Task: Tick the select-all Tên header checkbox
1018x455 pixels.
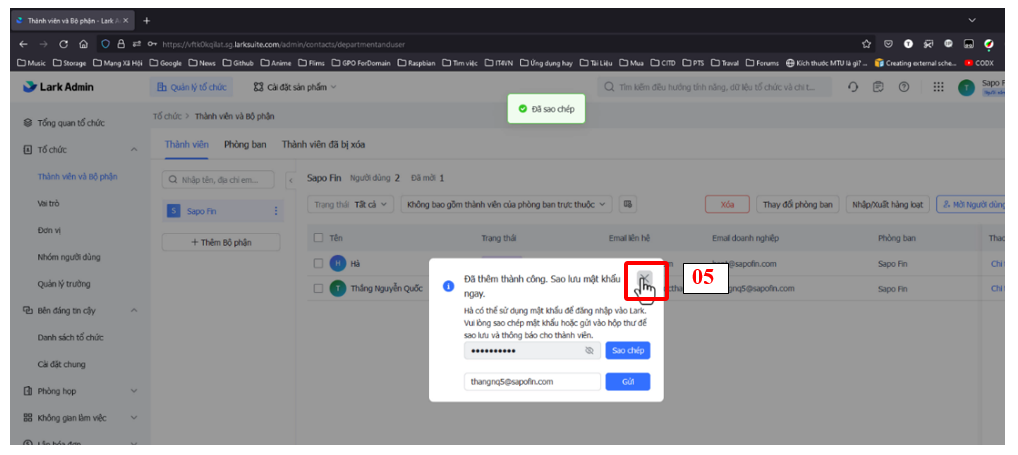Action: [x=318, y=238]
